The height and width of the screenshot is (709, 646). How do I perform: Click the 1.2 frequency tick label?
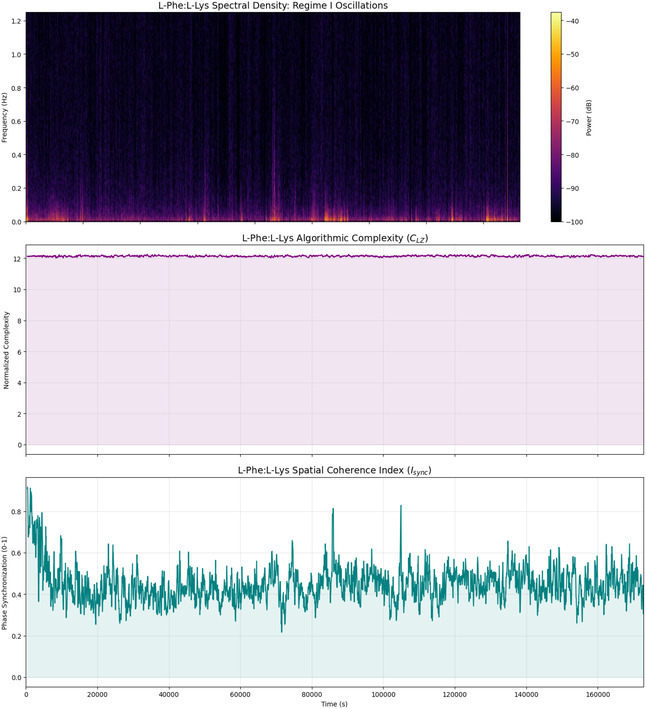pyautogui.click(x=16, y=21)
